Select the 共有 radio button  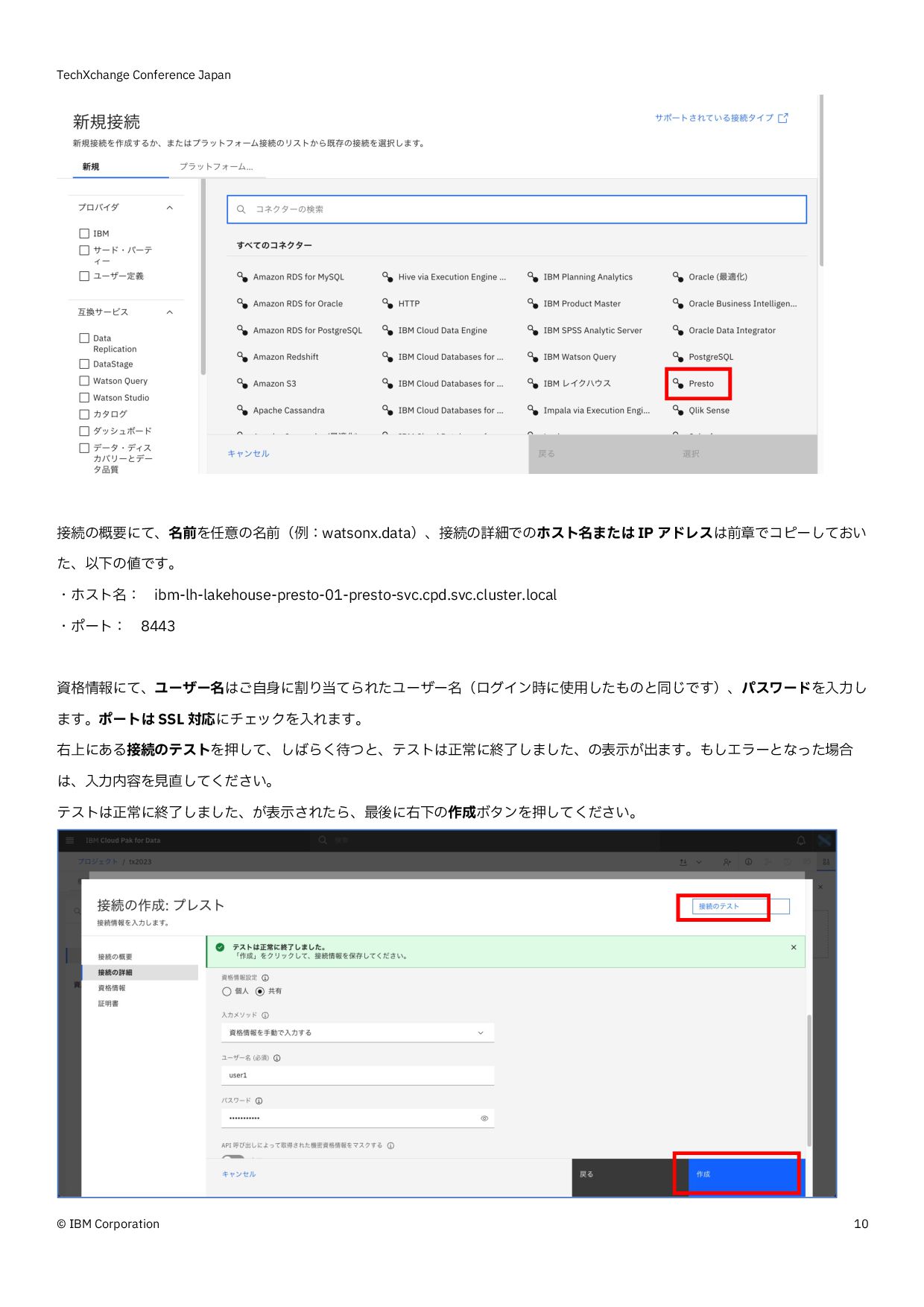pyautogui.click(x=260, y=991)
